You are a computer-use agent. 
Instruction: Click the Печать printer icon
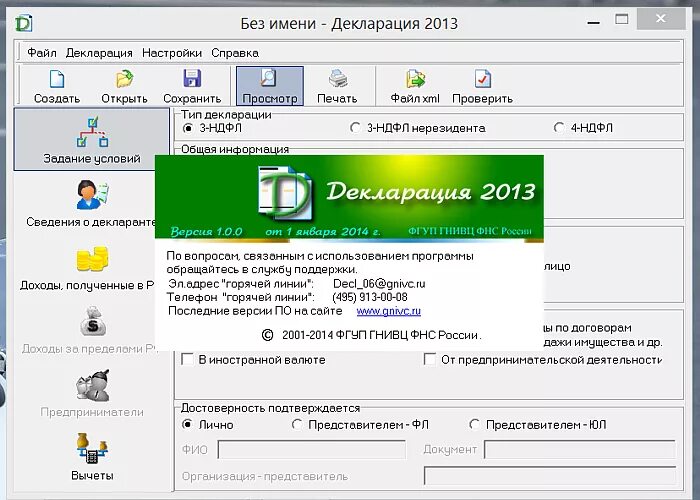click(x=338, y=79)
